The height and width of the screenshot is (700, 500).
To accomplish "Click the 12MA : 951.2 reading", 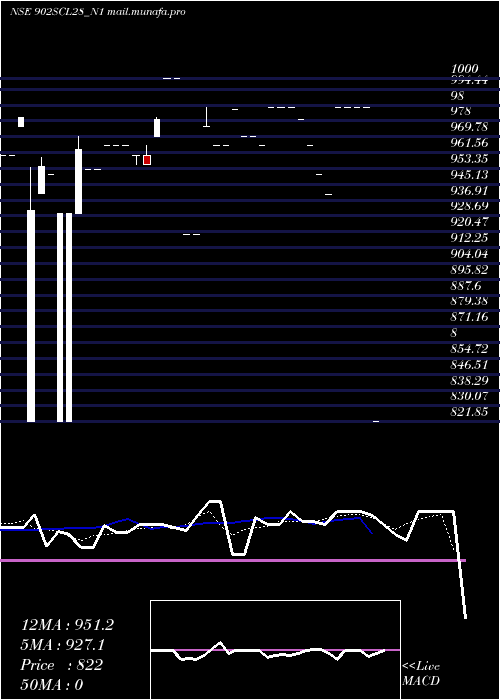I will [67, 625].
